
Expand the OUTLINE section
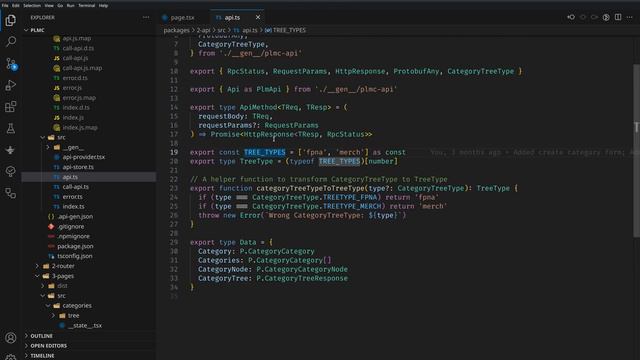(x=41, y=336)
